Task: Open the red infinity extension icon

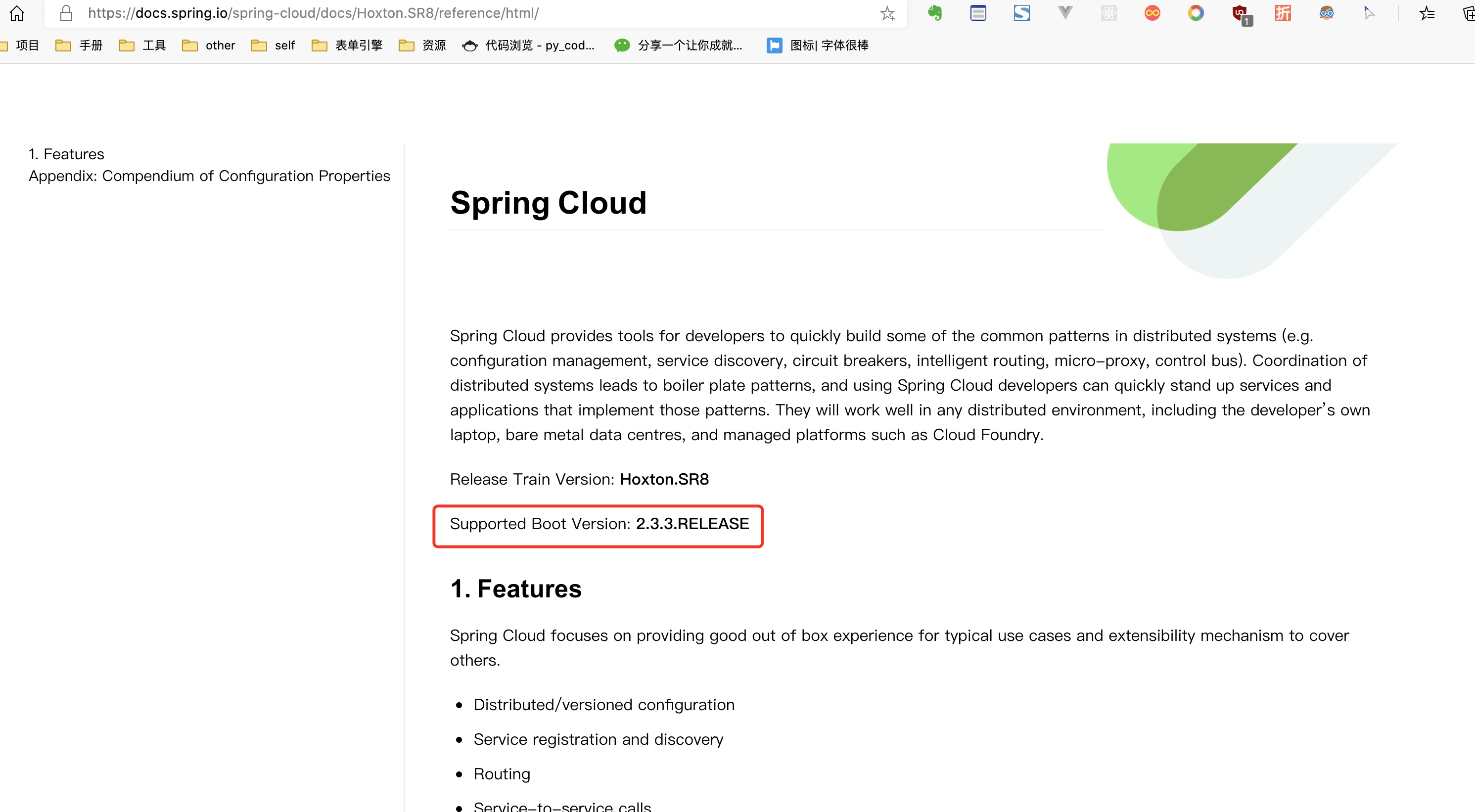Action: (1152, 13)
